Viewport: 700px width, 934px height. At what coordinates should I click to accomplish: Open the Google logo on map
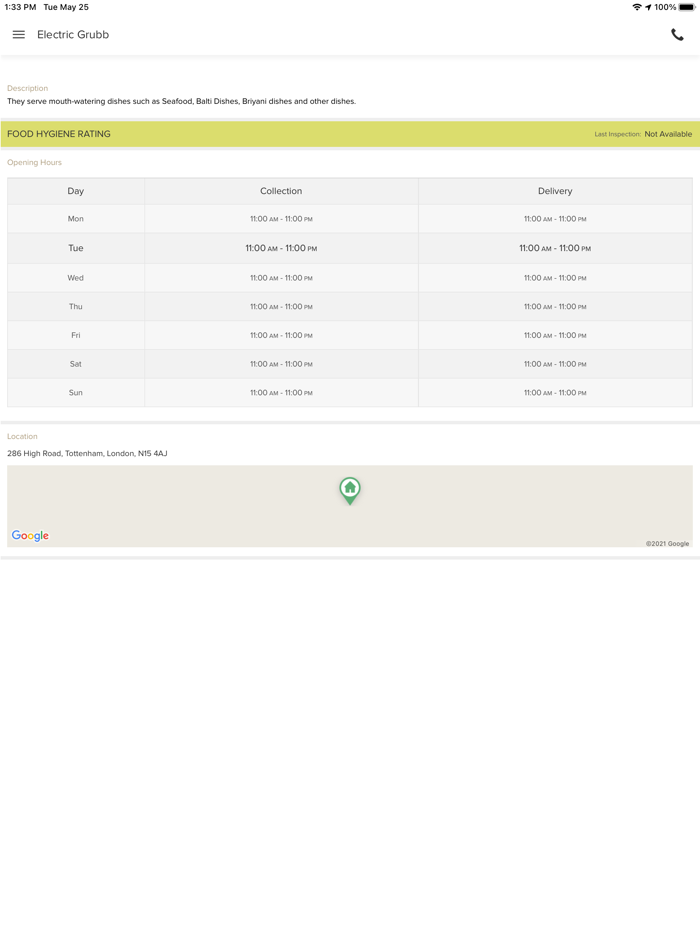coord(30,536)
